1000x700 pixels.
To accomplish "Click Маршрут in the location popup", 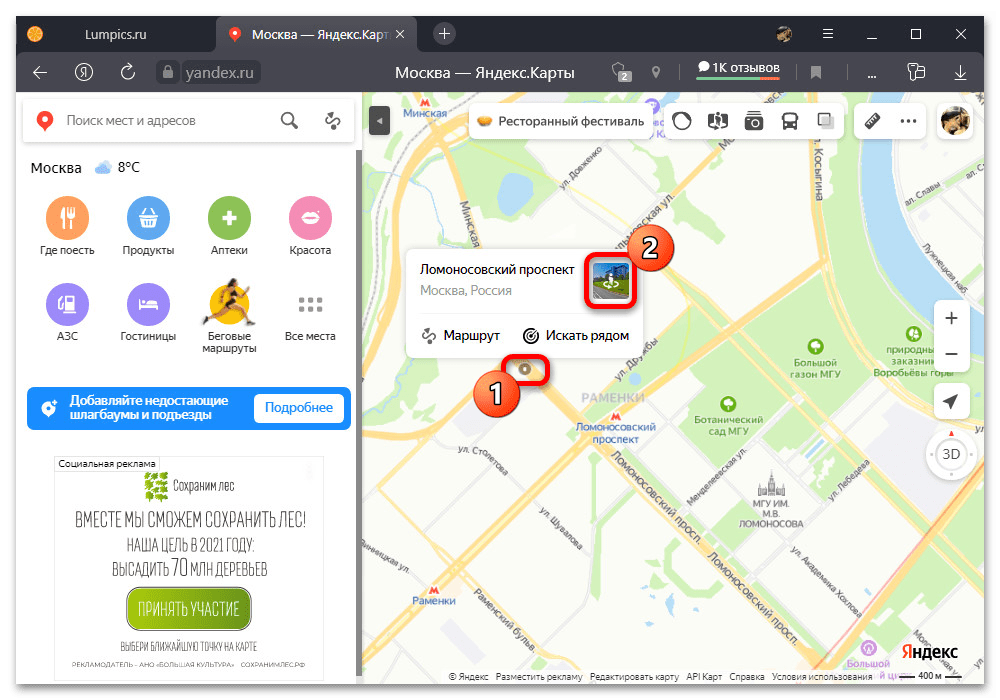I will (460, 336).
